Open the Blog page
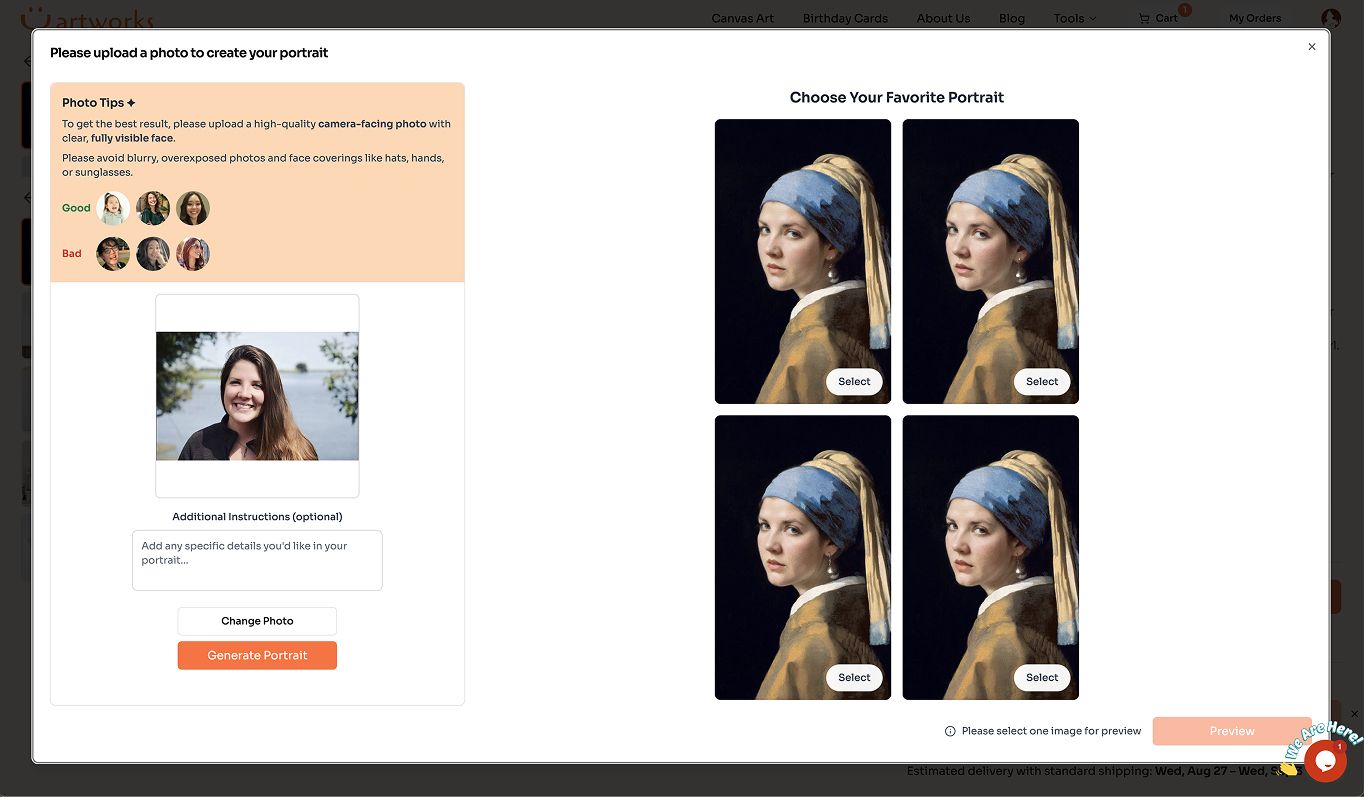Viewport: 1364px width, 797px height. [1012, 18]
